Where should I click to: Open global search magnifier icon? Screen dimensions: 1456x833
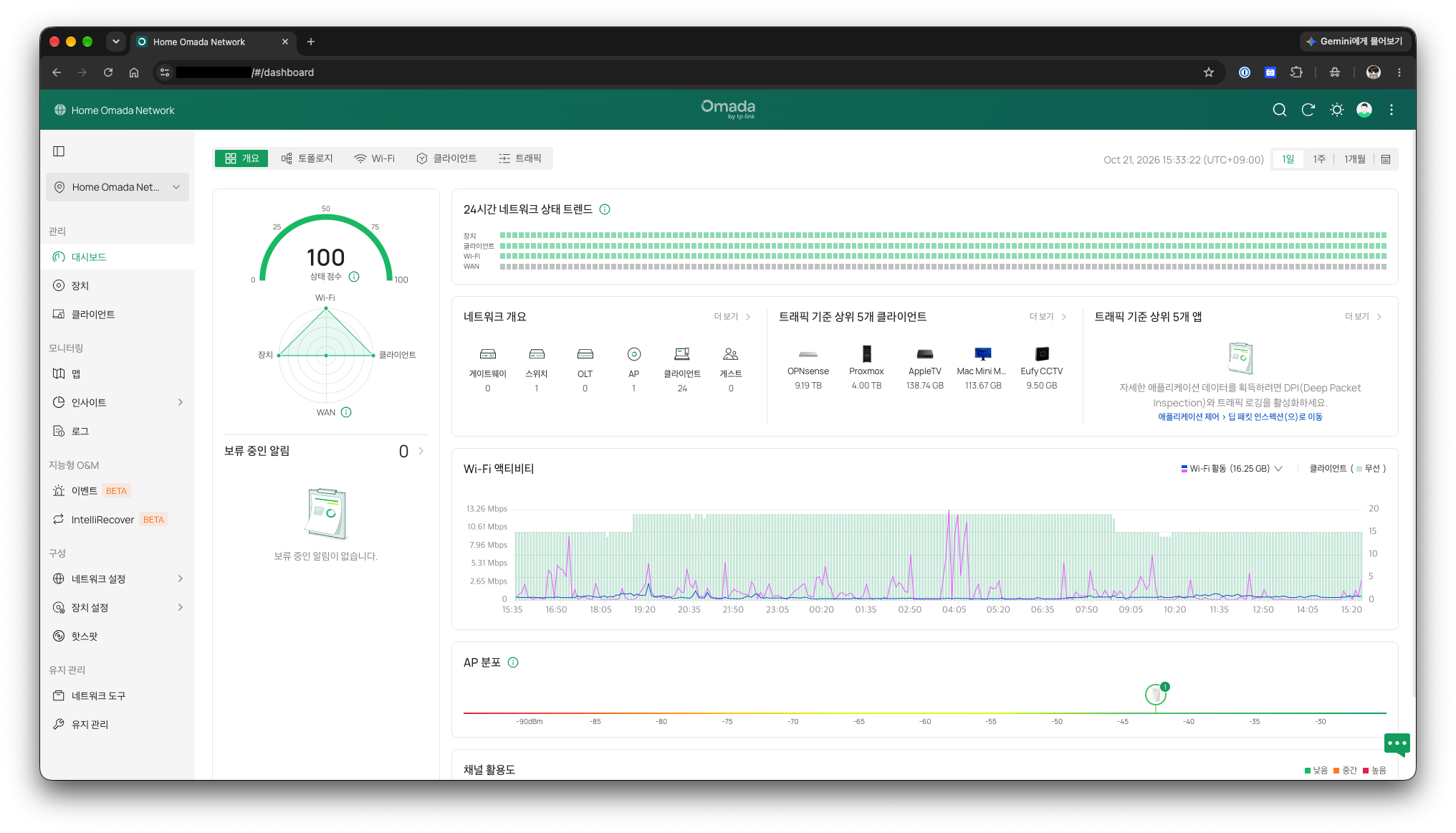click(1279, 110)
